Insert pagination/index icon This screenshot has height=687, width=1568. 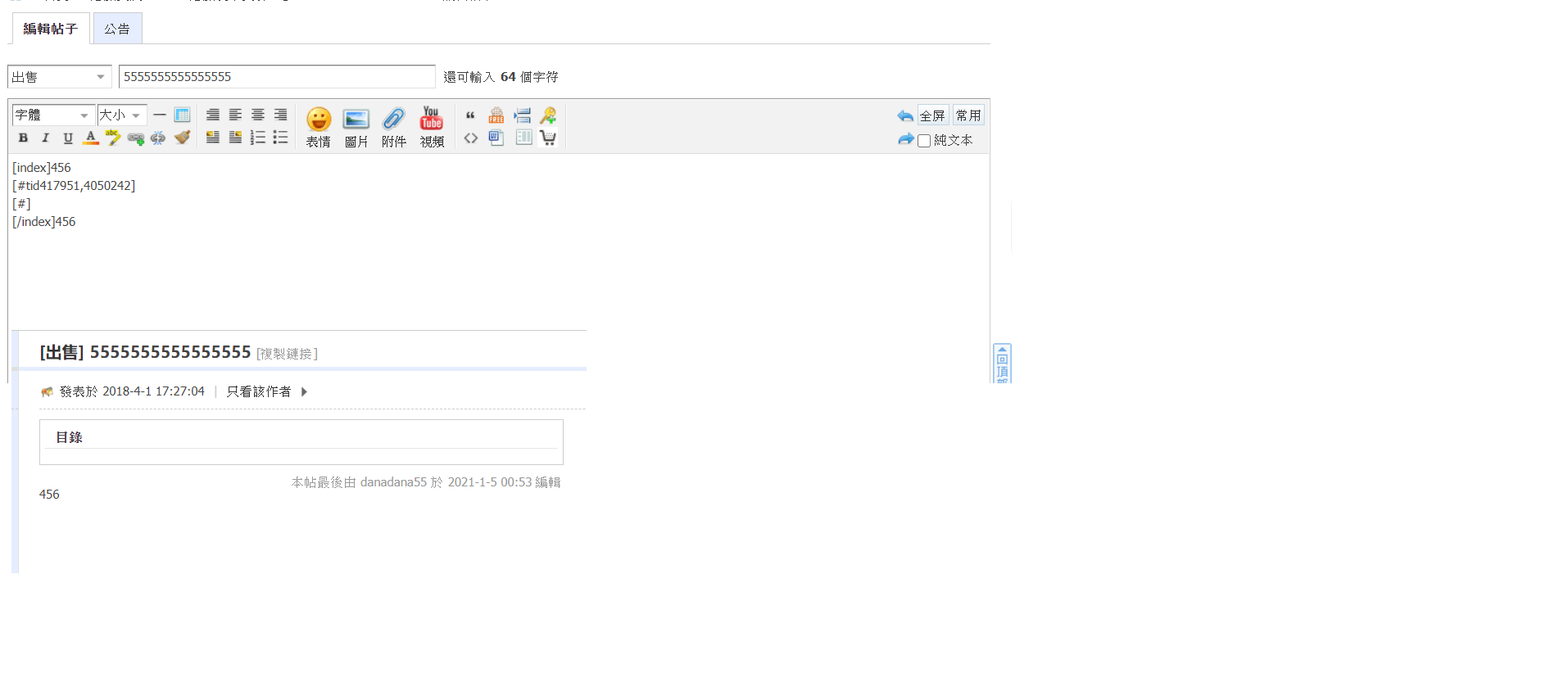click(523, 115)
